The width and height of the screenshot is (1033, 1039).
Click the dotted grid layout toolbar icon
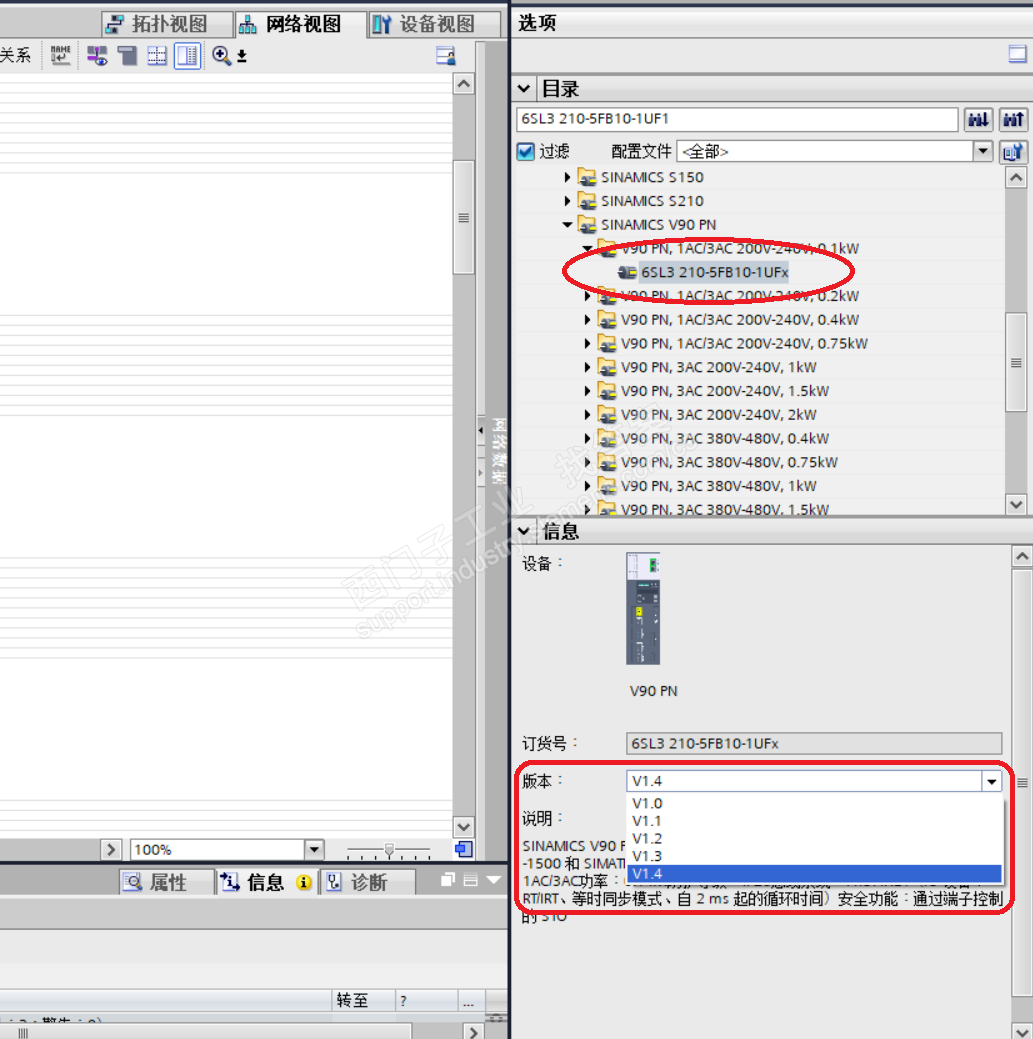pyautogui.click(x=157, y=56)
